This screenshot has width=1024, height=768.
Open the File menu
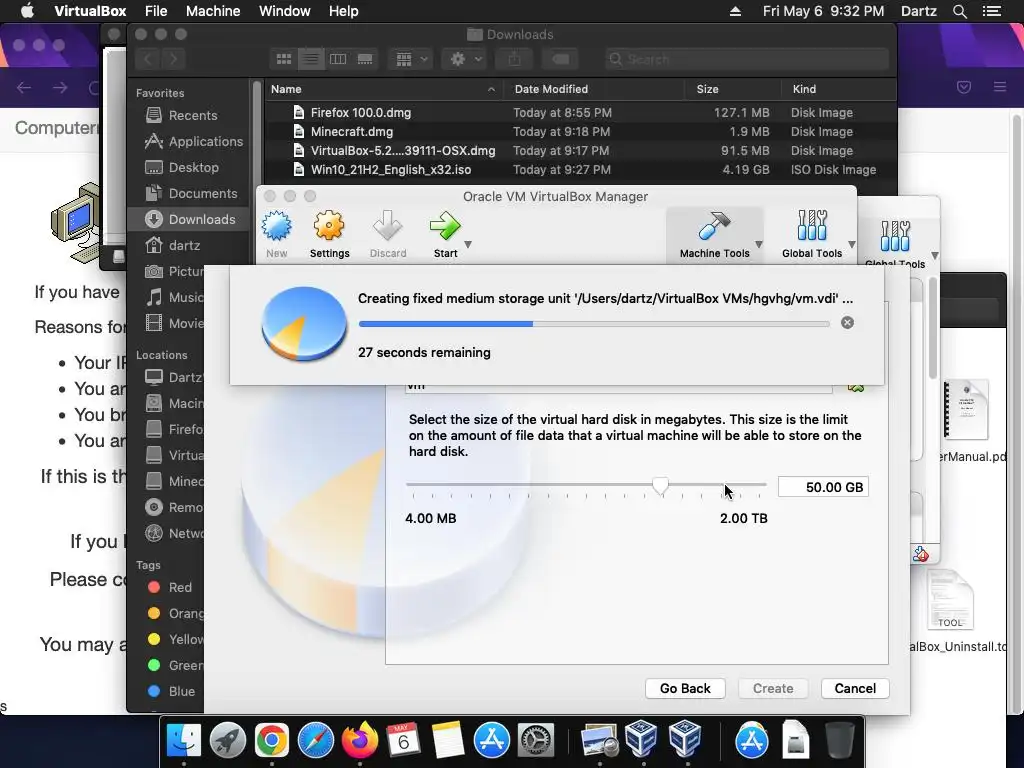tap(156, 11)
